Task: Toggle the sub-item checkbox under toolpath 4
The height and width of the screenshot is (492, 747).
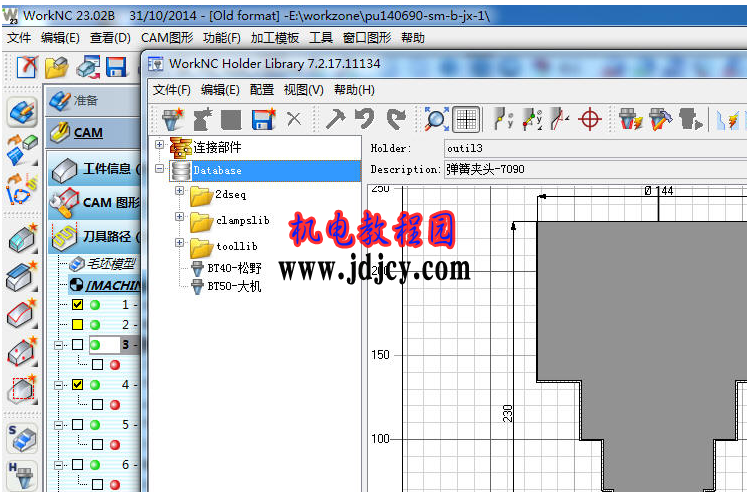Action: coord(98,405)
